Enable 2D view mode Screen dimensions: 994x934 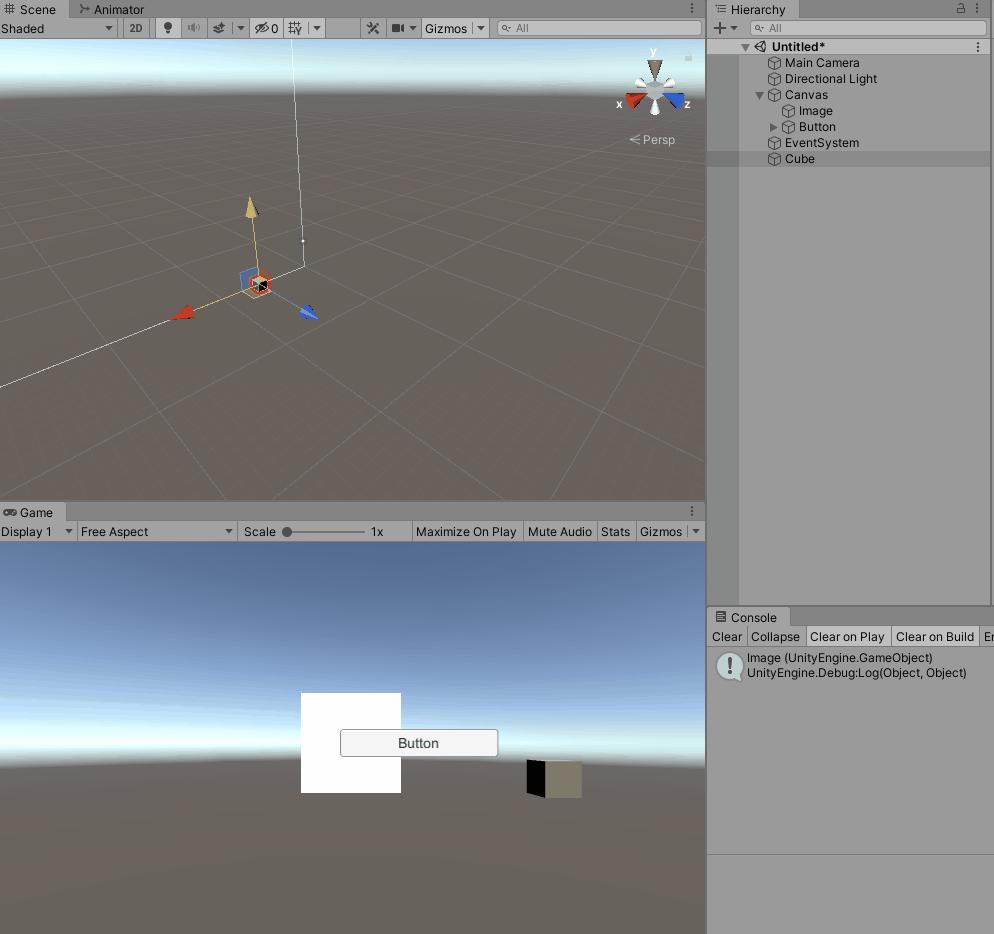(135, 28)
